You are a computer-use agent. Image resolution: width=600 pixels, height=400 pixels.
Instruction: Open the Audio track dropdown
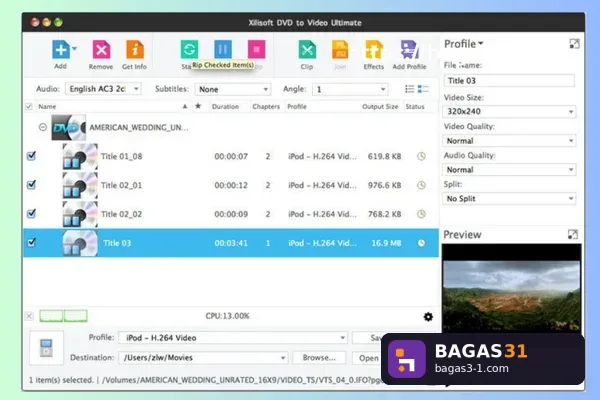[104, 89]
